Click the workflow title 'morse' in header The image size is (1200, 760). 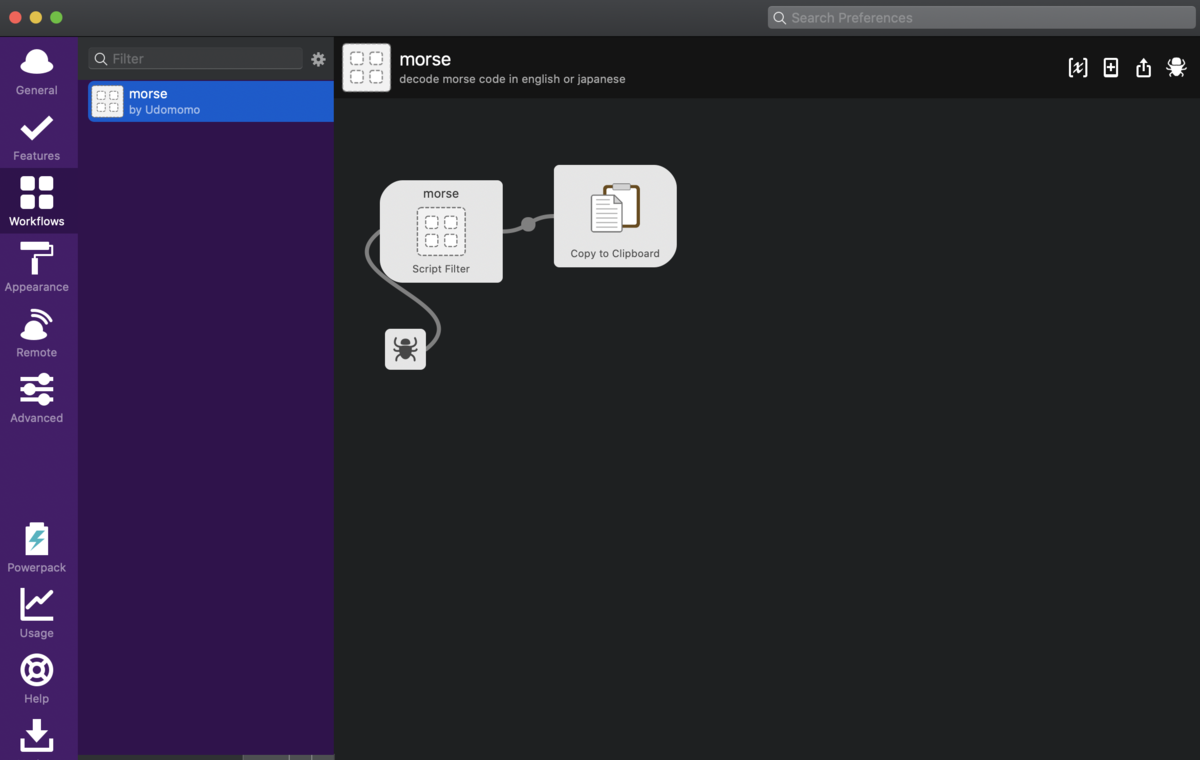coord(425,59)
